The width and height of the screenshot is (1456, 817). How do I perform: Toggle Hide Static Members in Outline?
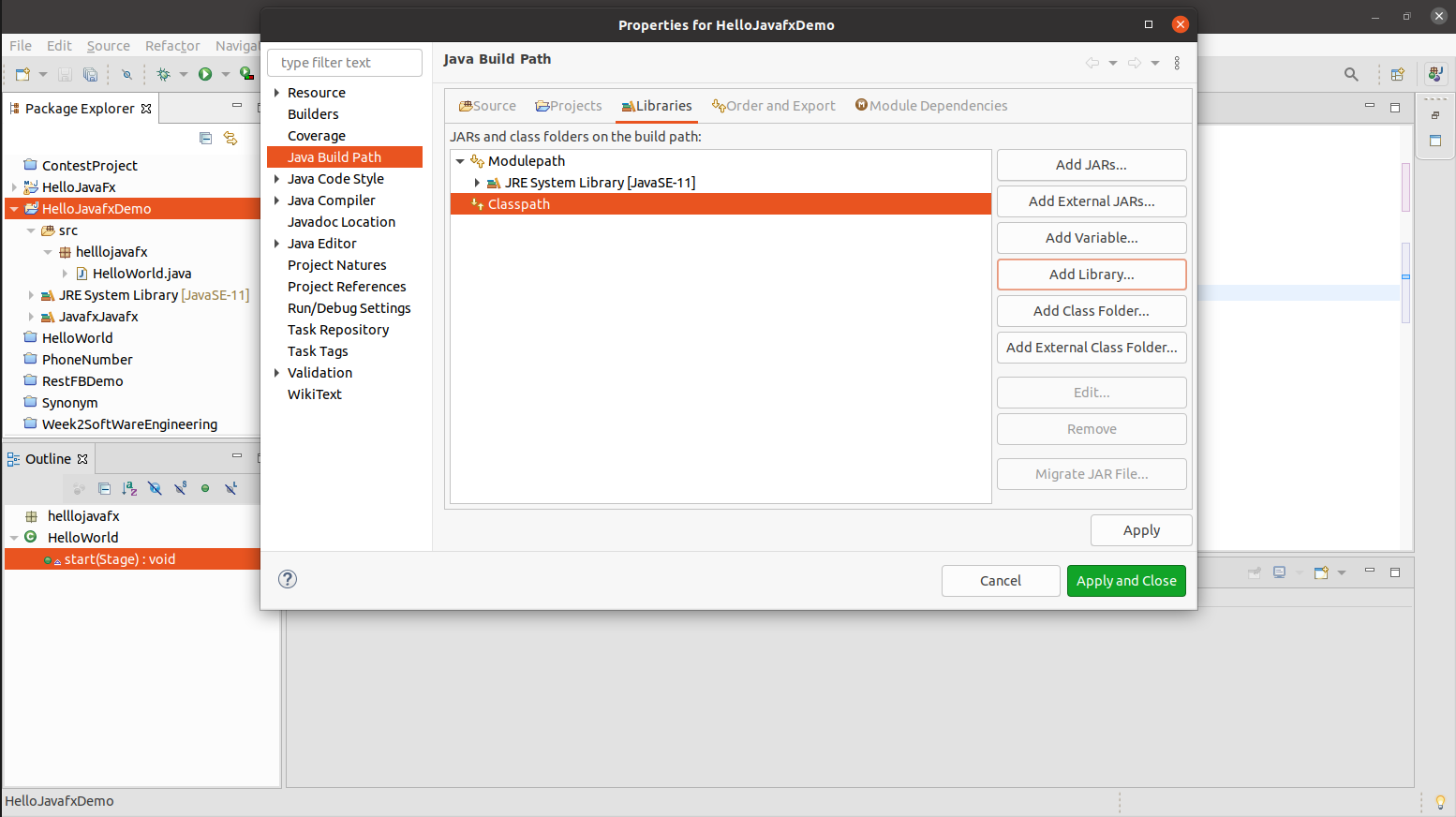coord(180,488)
